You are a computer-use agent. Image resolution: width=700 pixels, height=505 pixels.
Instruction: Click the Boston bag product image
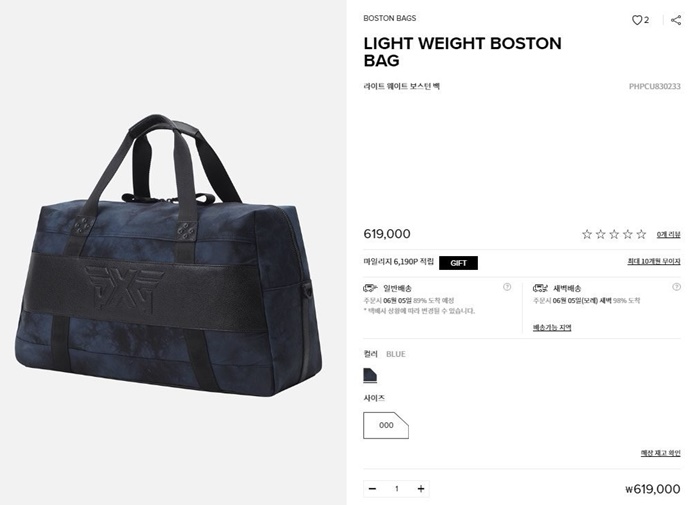[x=169, y=255]
